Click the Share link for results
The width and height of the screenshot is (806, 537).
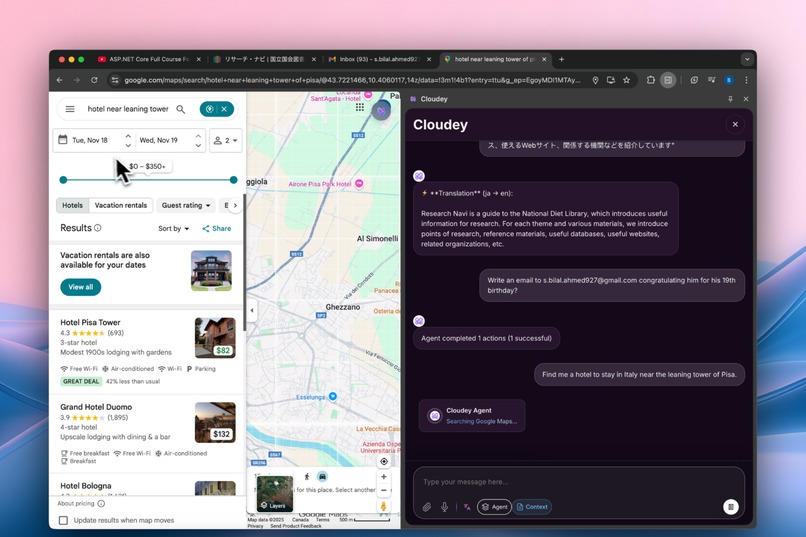tap(216, 229)
